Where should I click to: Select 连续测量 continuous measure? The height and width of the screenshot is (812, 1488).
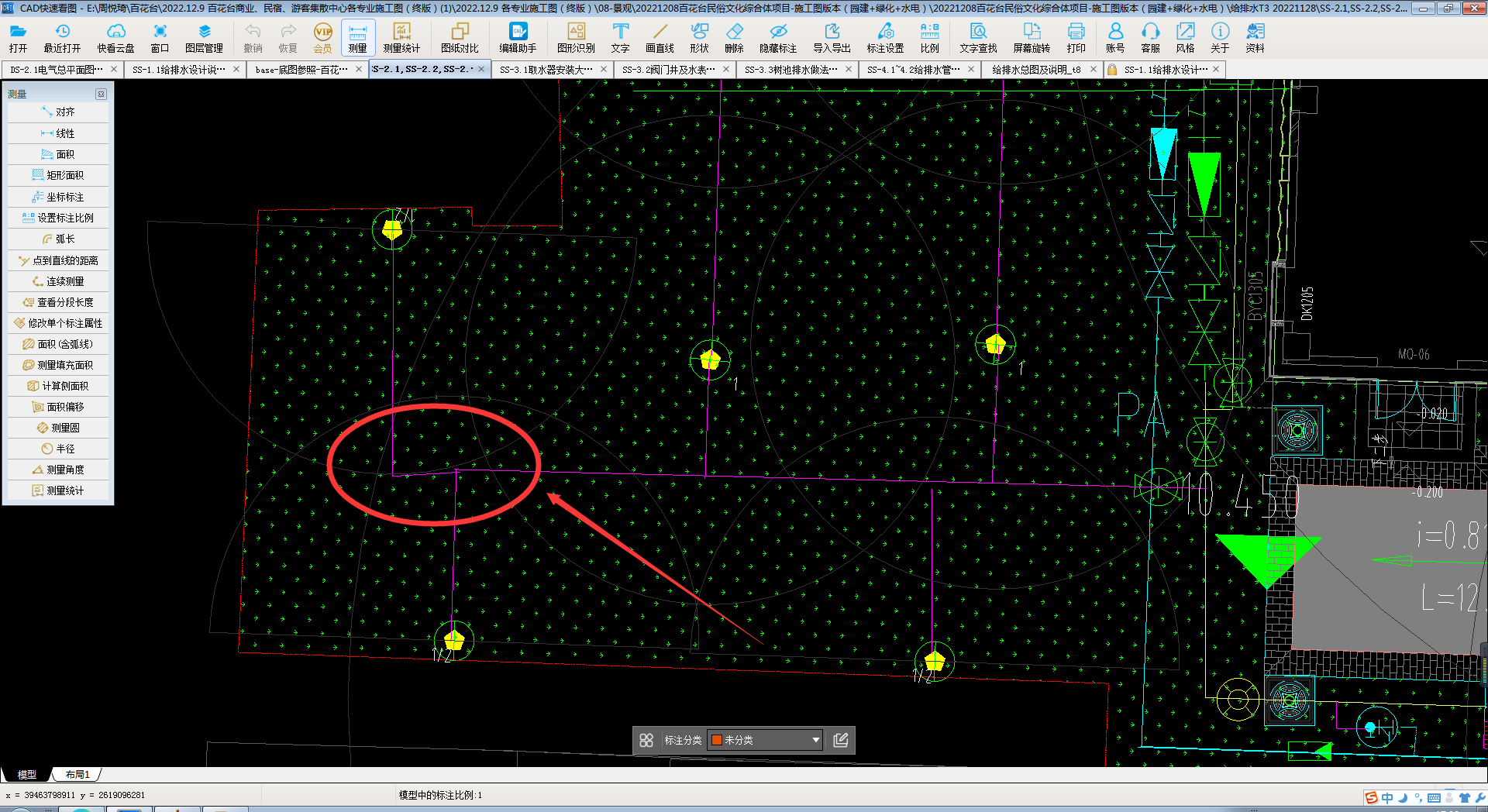coord(58,281)
